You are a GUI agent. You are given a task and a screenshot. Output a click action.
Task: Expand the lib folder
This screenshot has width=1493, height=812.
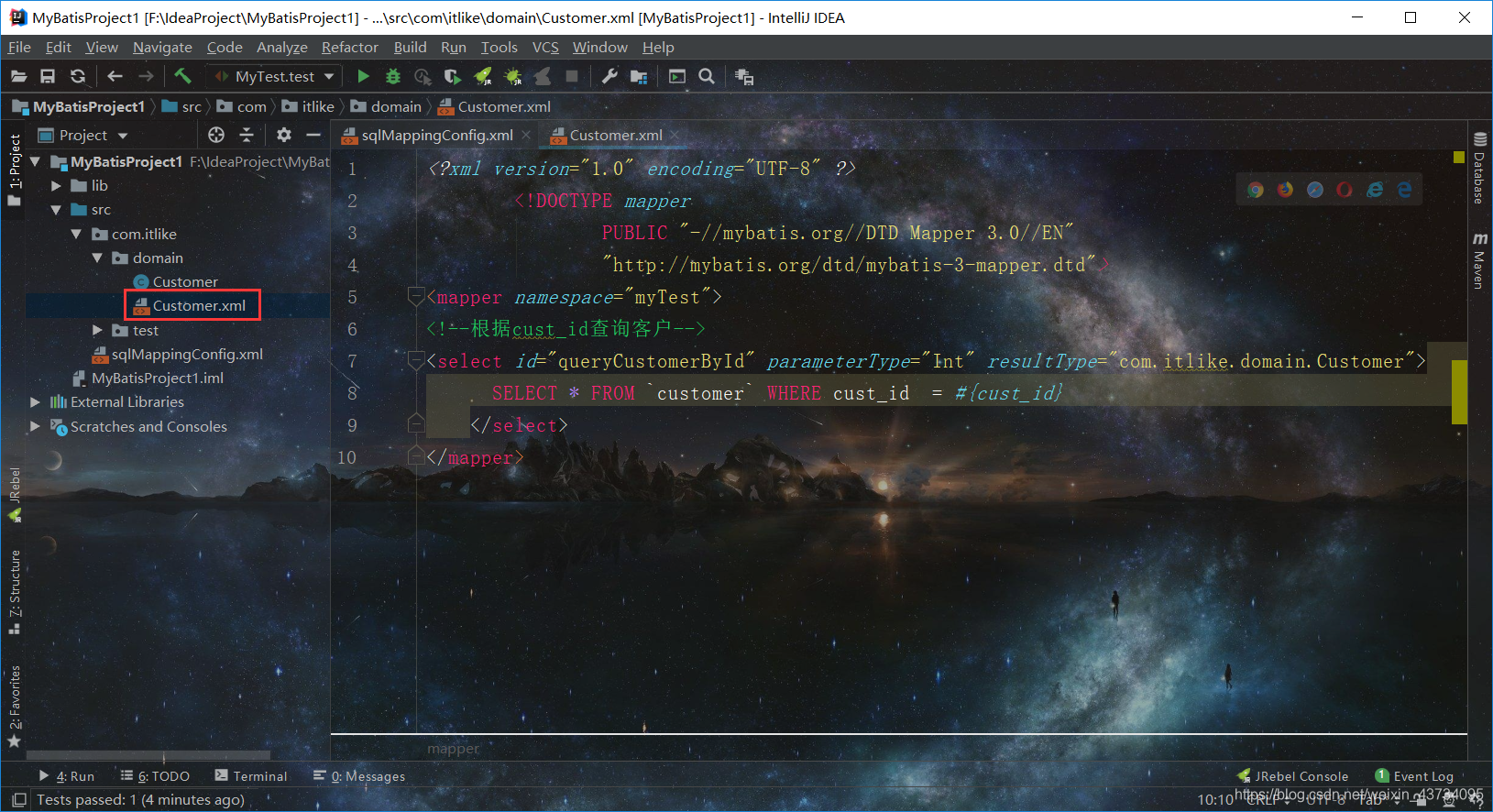(x=56, y=185)
